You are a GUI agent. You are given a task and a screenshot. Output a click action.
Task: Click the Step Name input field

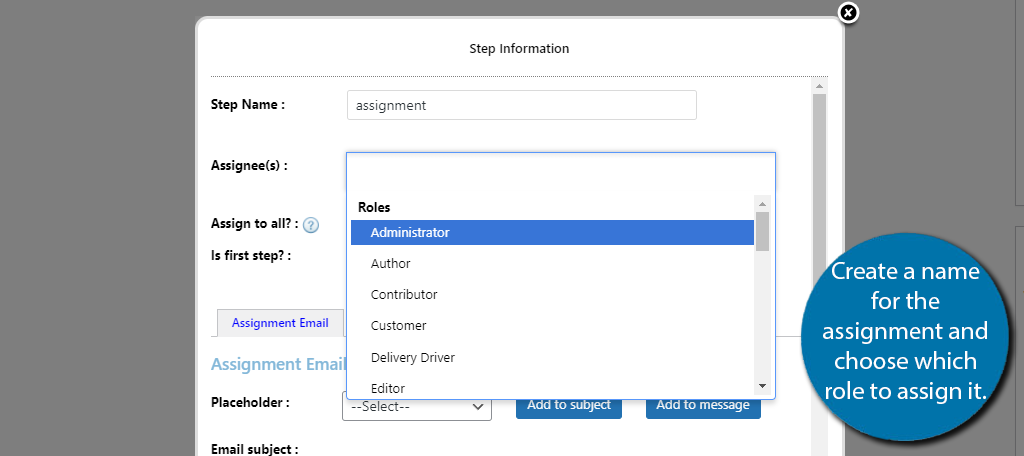pos(522,105)
